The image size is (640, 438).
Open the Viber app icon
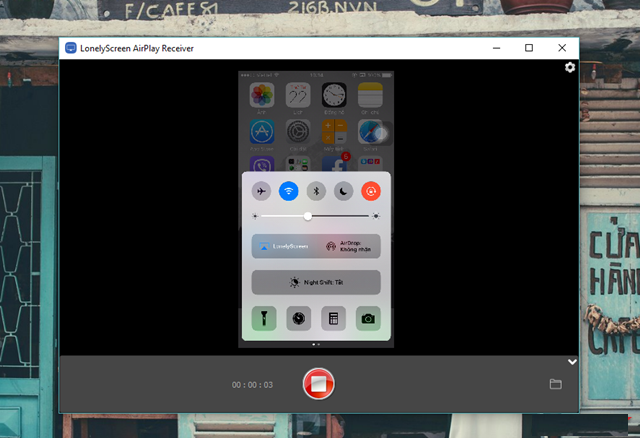coord(262,164)
